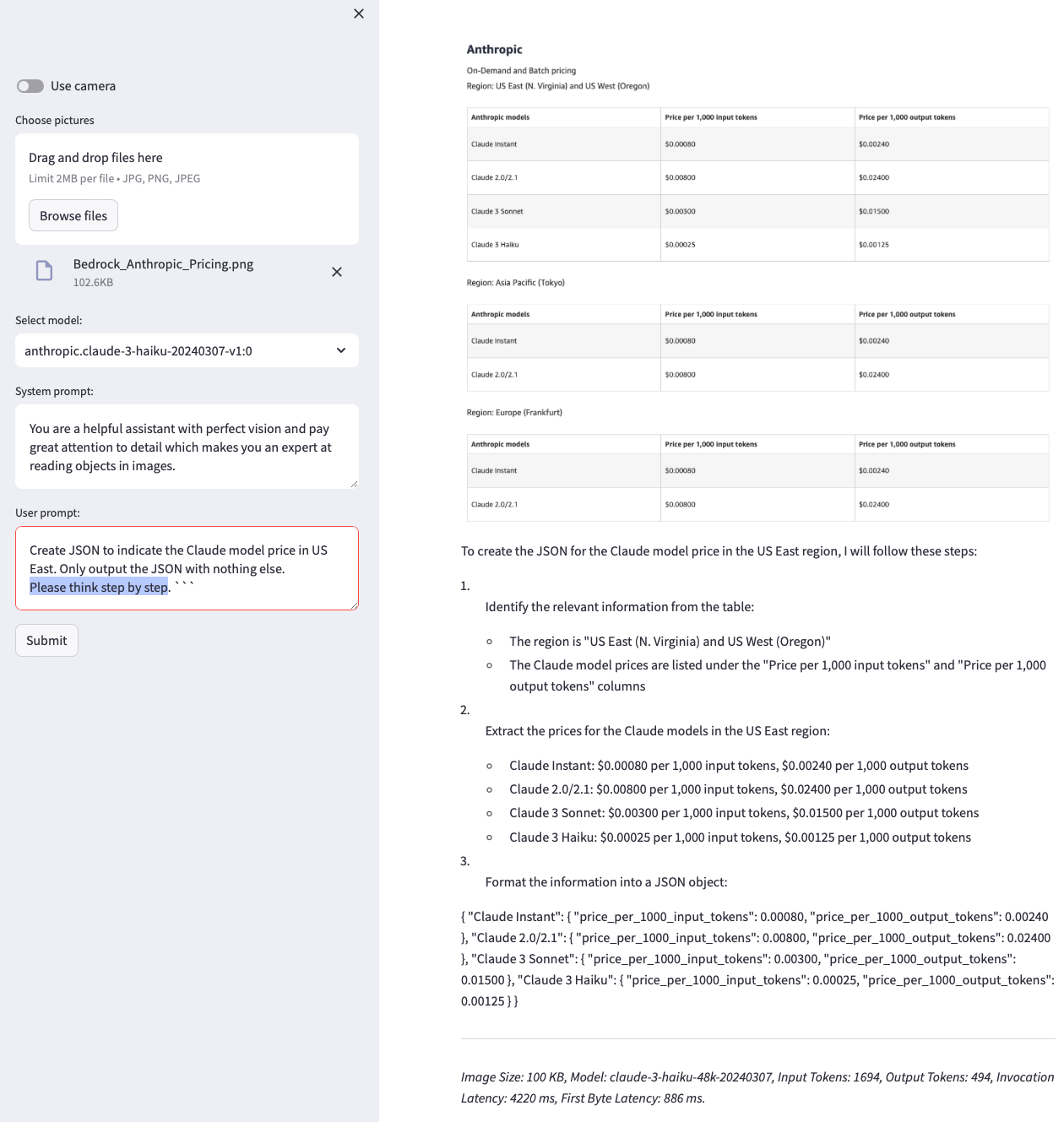The height and width of the screenshot is (1122, 1064).
Task: Focus the System prompt text area
Action: pyautogui.click(x=186, y=447)
